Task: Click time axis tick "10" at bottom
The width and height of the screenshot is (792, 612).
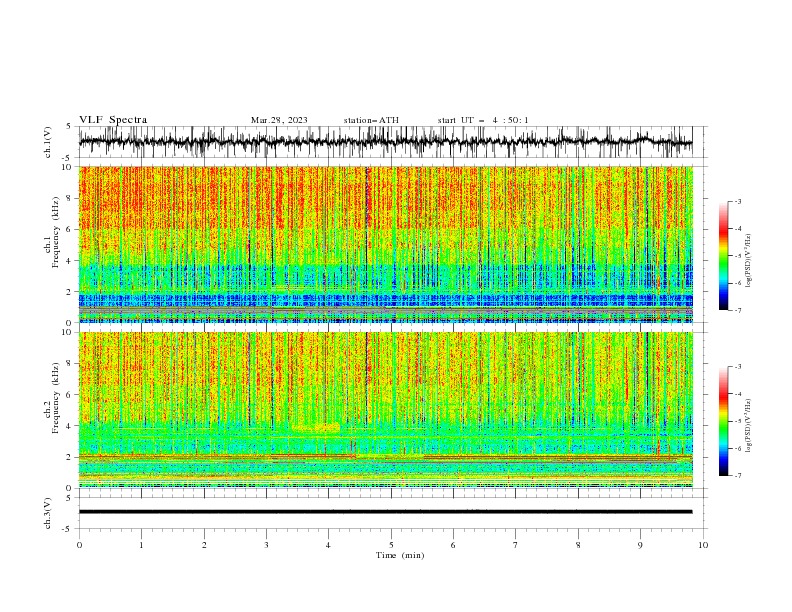Action: (703, 545)
